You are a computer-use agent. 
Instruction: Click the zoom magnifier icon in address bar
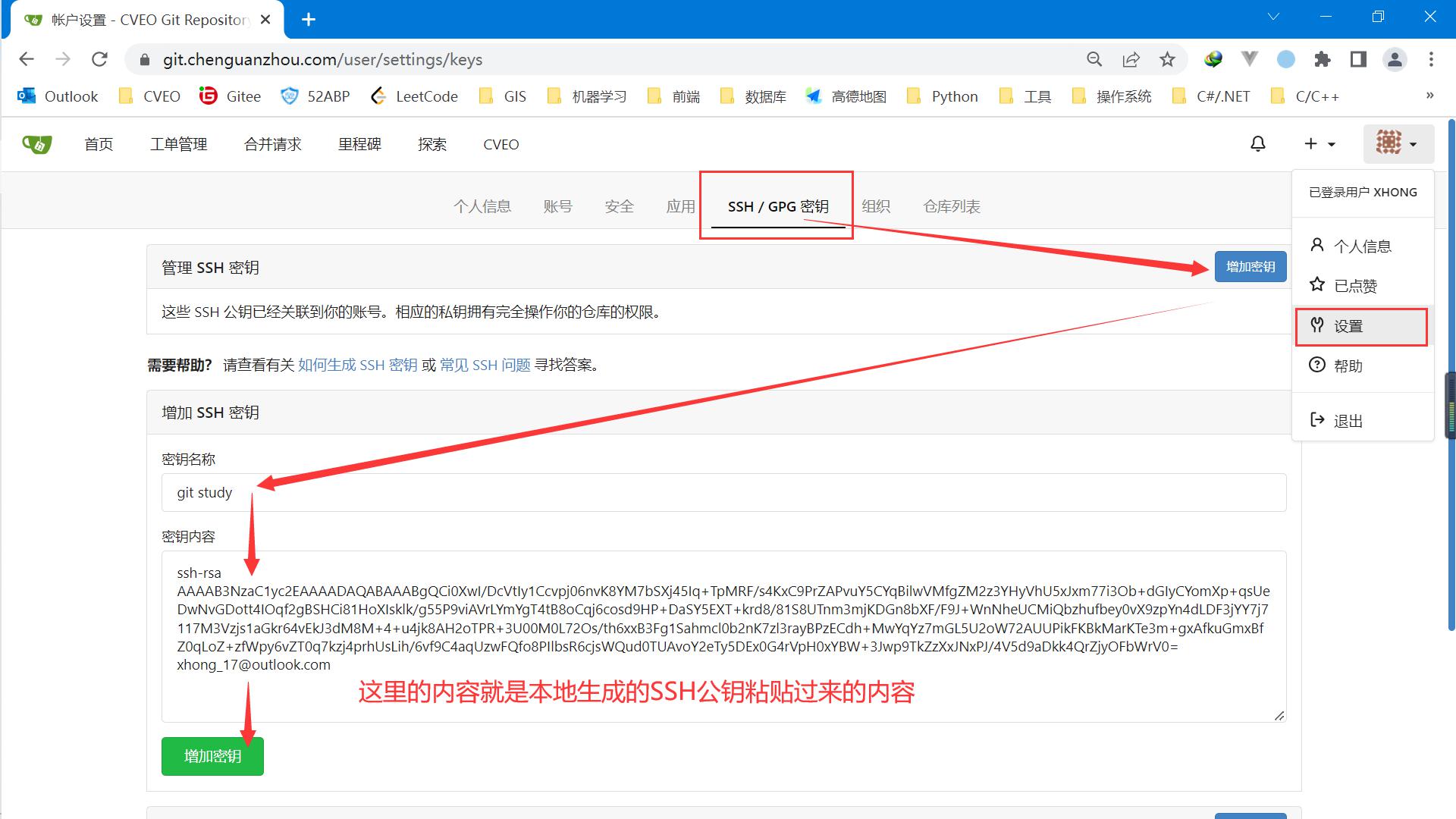1094,59
